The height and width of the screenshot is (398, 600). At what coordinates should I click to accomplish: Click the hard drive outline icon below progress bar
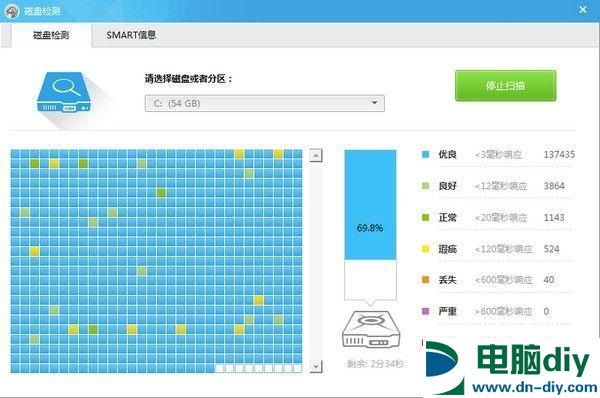(370, 329)
